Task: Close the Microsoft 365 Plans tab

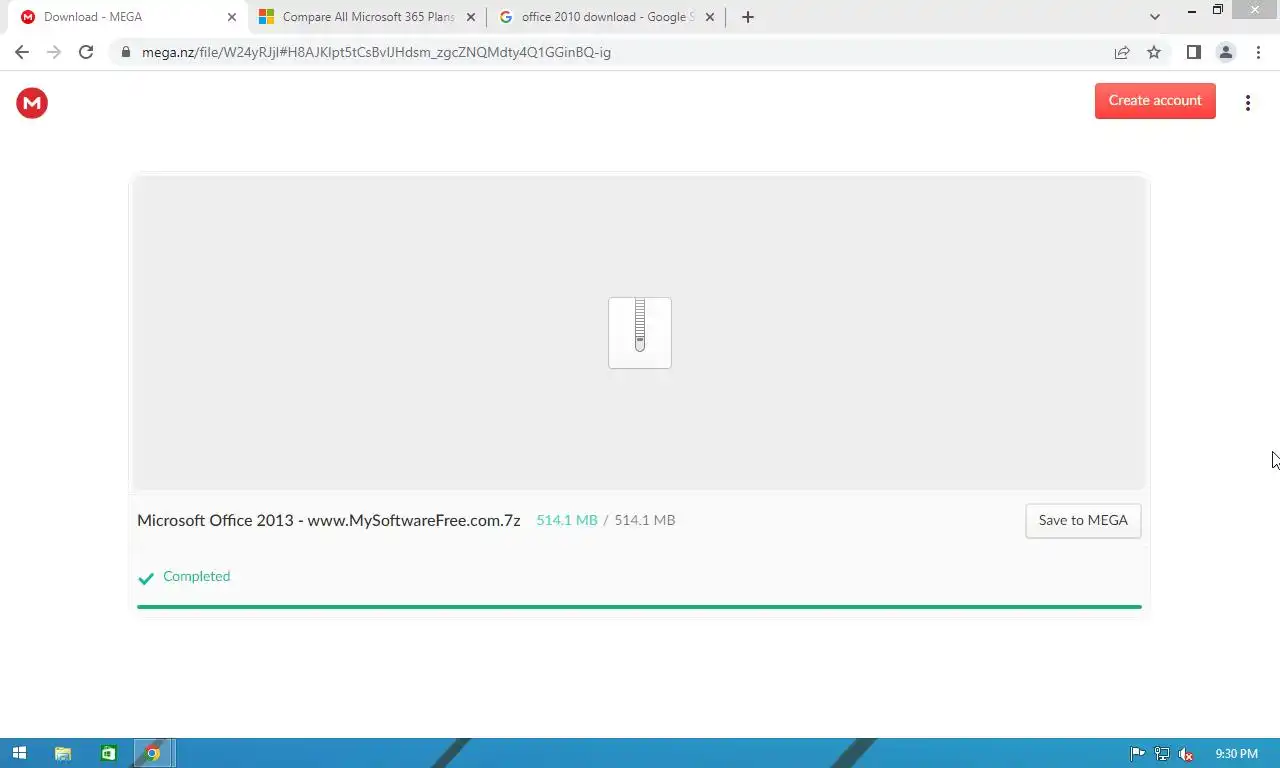Action: click(469, 17)
